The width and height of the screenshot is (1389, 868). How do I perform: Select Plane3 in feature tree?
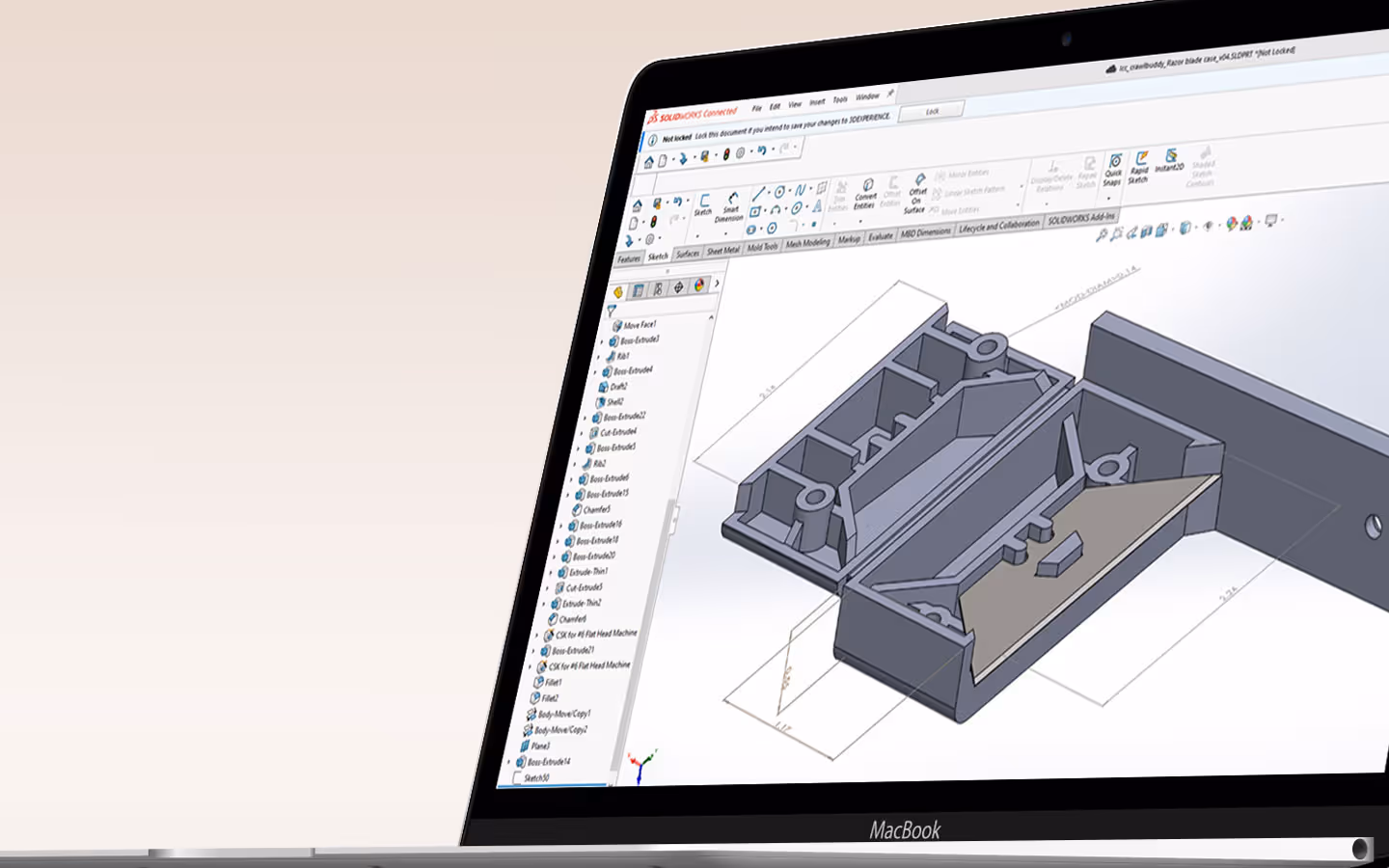(533, 746)
